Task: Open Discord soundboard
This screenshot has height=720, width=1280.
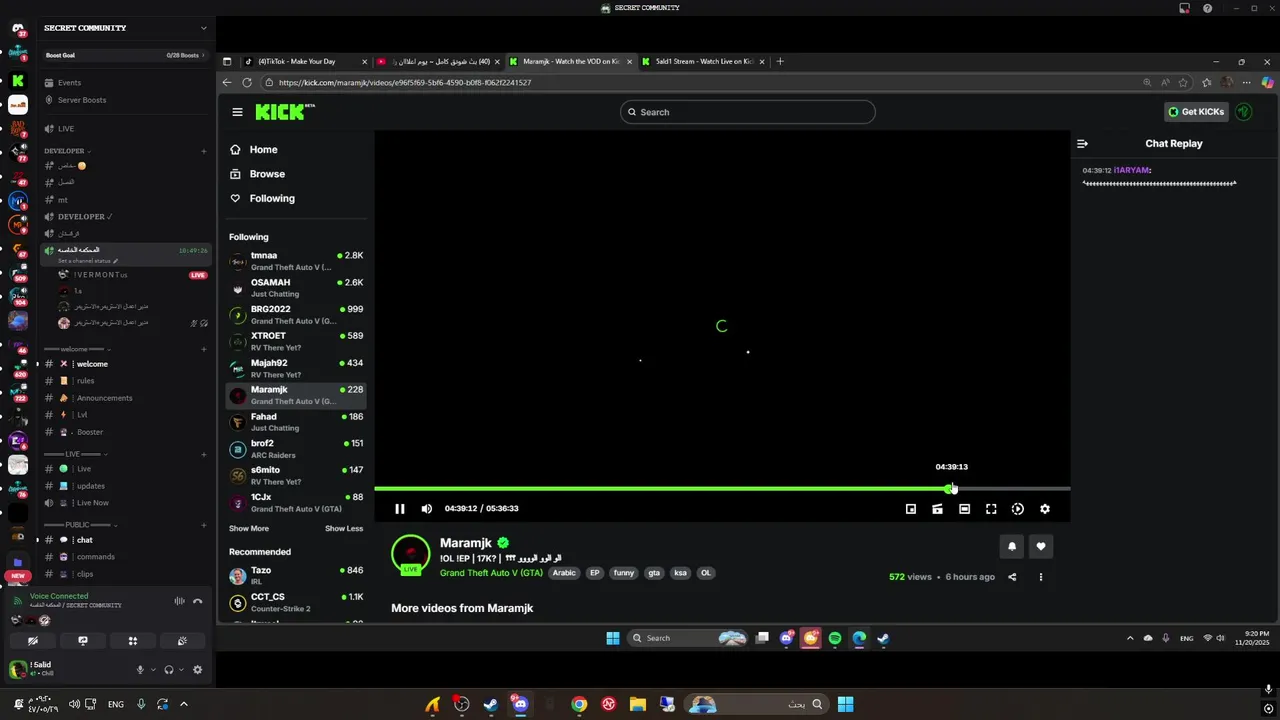Action: point(182,641)
